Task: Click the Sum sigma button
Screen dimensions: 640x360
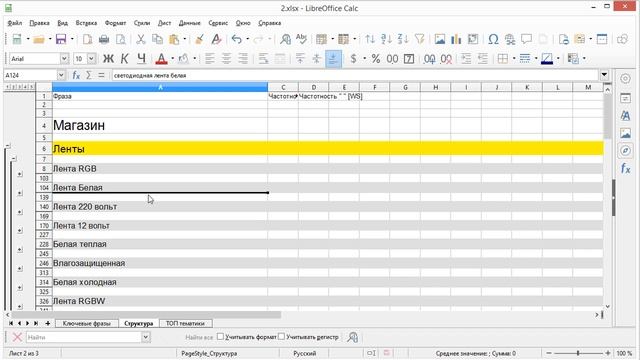Action: pos(88,76)
